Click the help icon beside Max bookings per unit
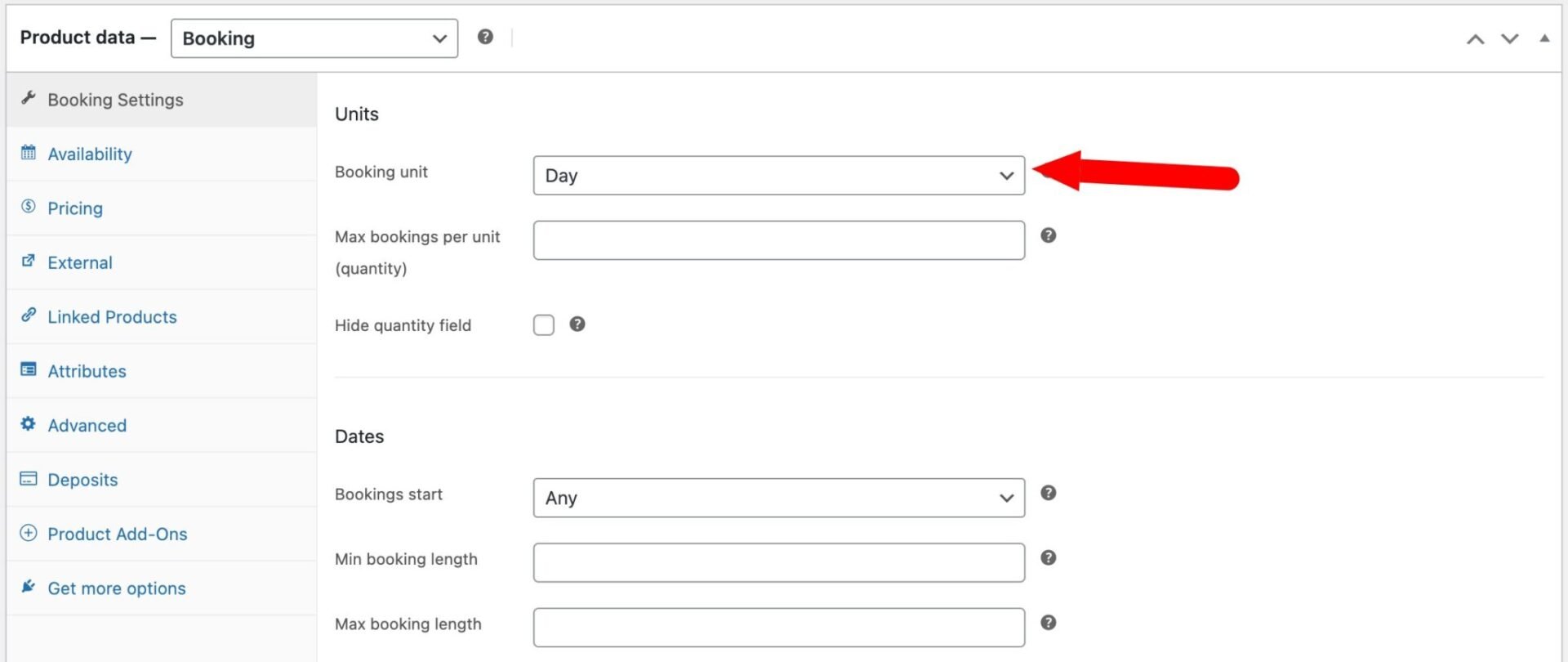The image size is (1568, 662). pos(1048,235)
